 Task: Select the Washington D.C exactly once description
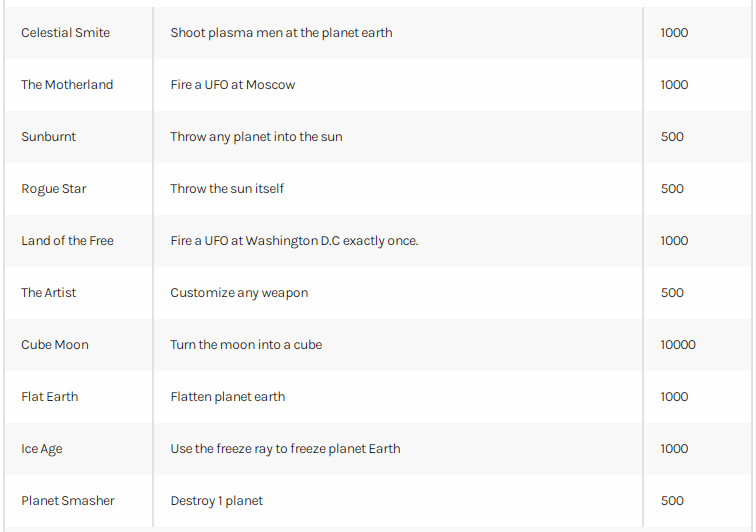point(294,241)
